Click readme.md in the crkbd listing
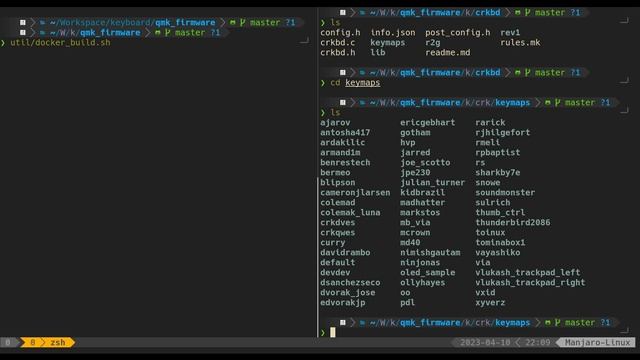Viewport: 640px width, 360px height. (x=448, y=53)
